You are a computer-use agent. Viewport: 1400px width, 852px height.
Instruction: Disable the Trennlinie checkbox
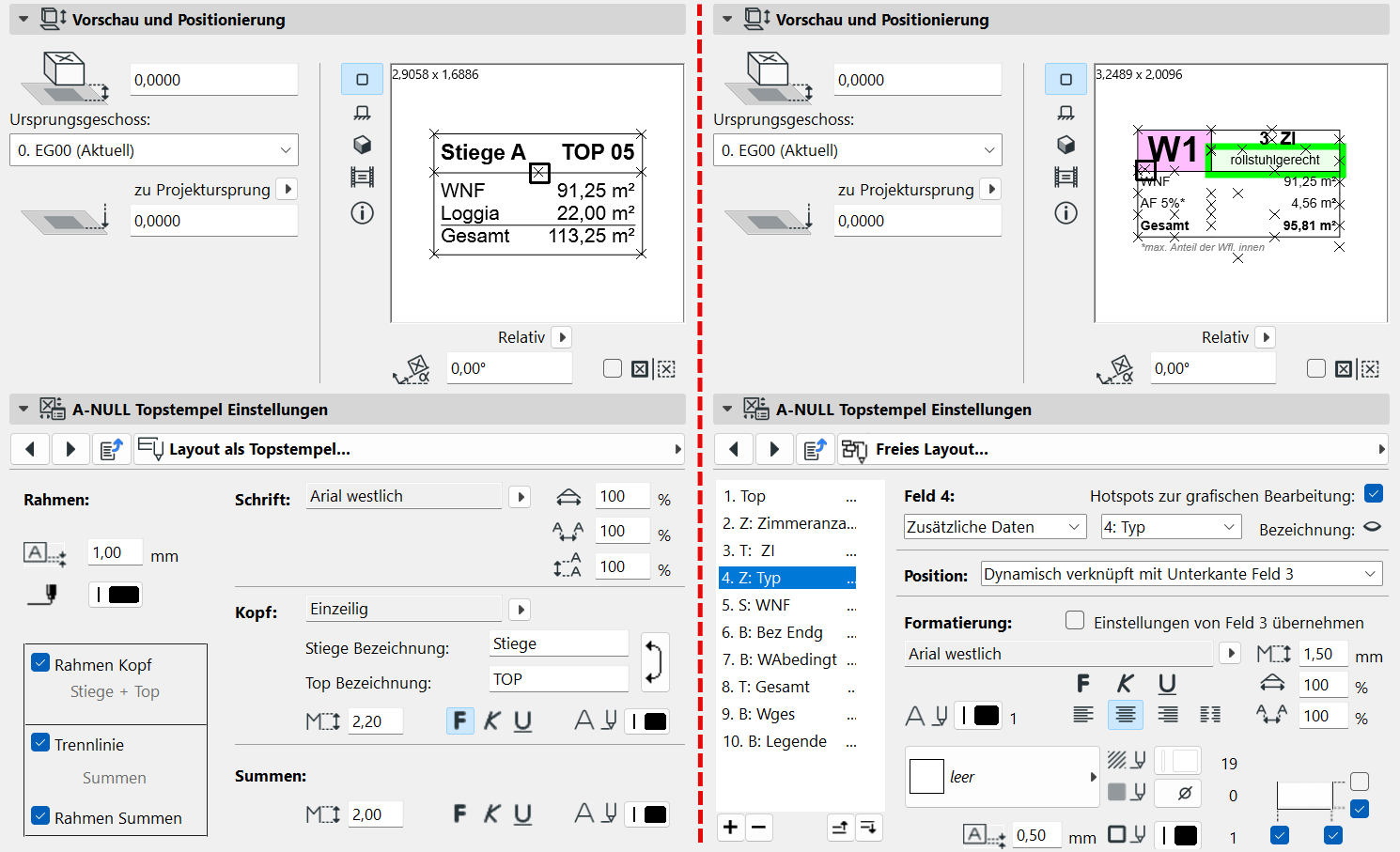[x=40, y=743]
